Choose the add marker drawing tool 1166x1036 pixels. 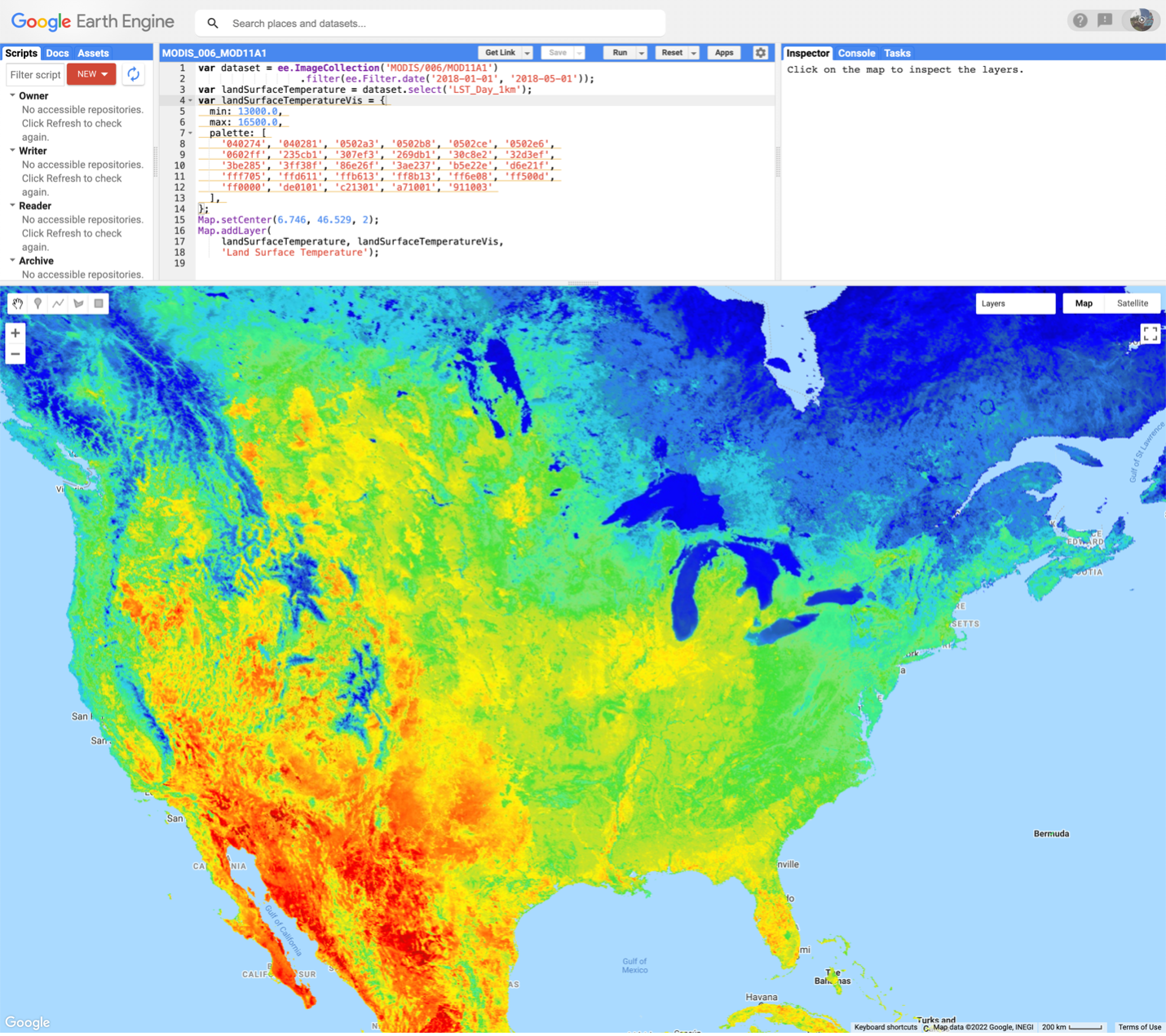[38, 303]
